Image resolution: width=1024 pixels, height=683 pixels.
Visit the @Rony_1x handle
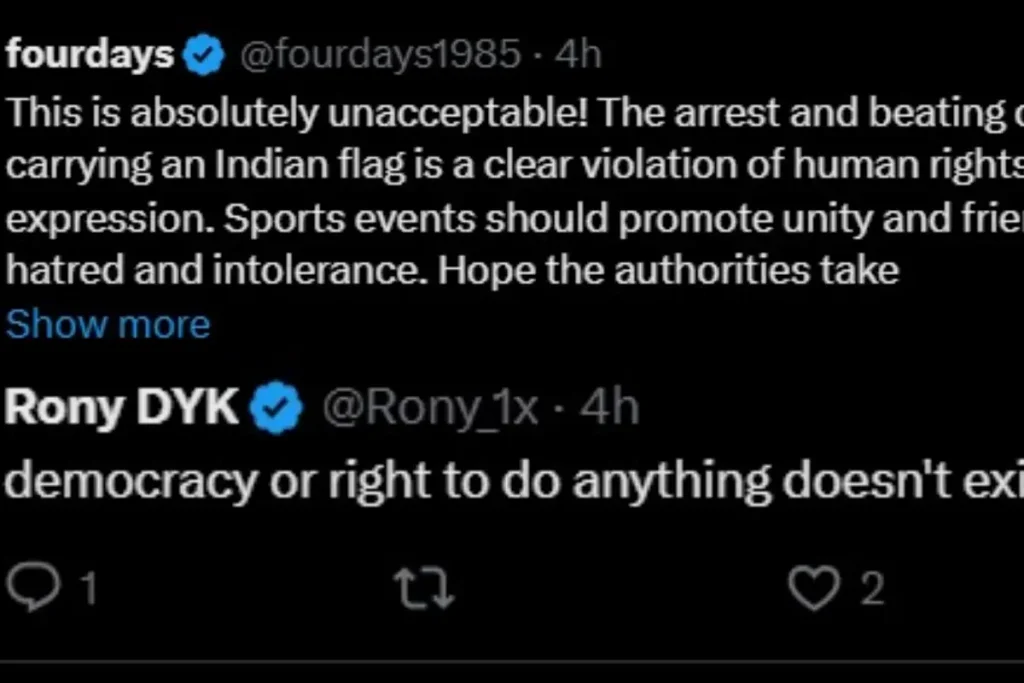tap(430, 409)
